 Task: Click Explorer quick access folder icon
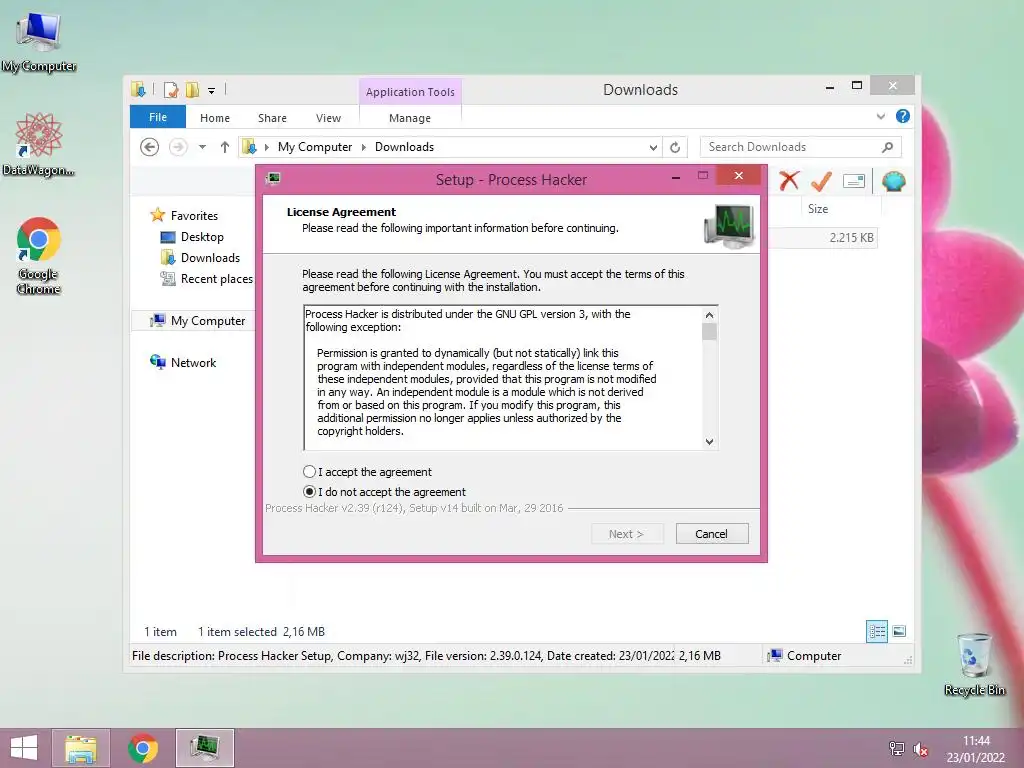[x=138, y=89]
